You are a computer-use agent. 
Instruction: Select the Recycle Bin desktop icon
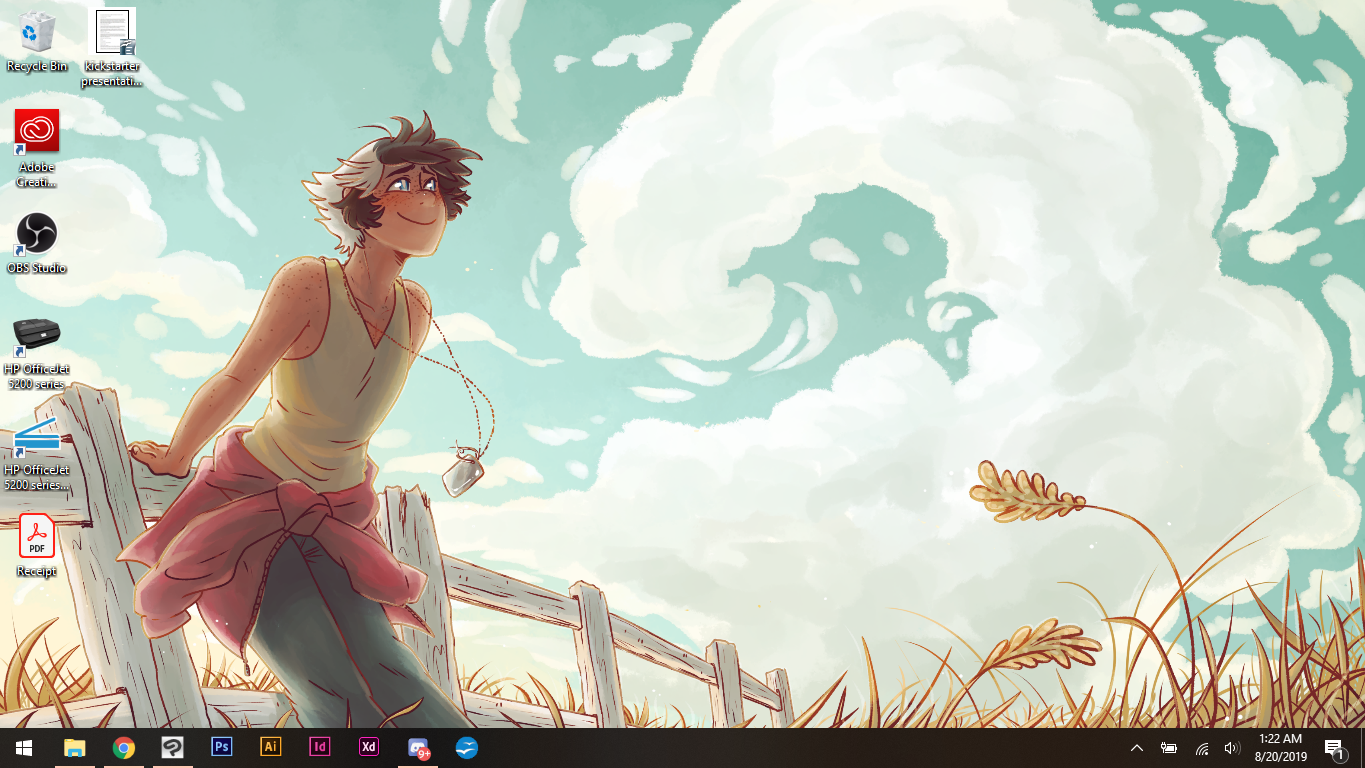pyautogui.click(x=37, y=42)
